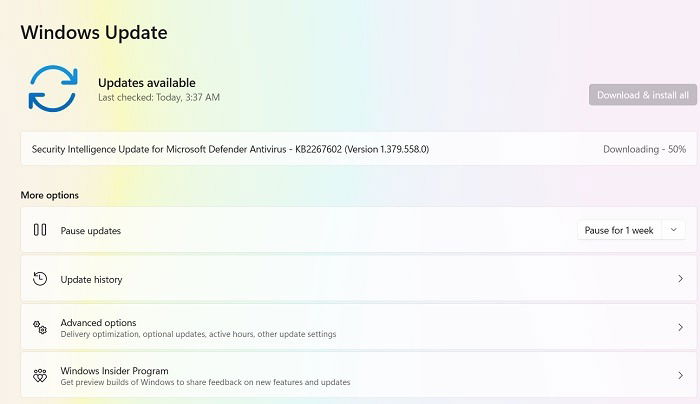700x404 pixels.
Task: Open the pause duration dropdown arrow
Action: pos(673,230)
